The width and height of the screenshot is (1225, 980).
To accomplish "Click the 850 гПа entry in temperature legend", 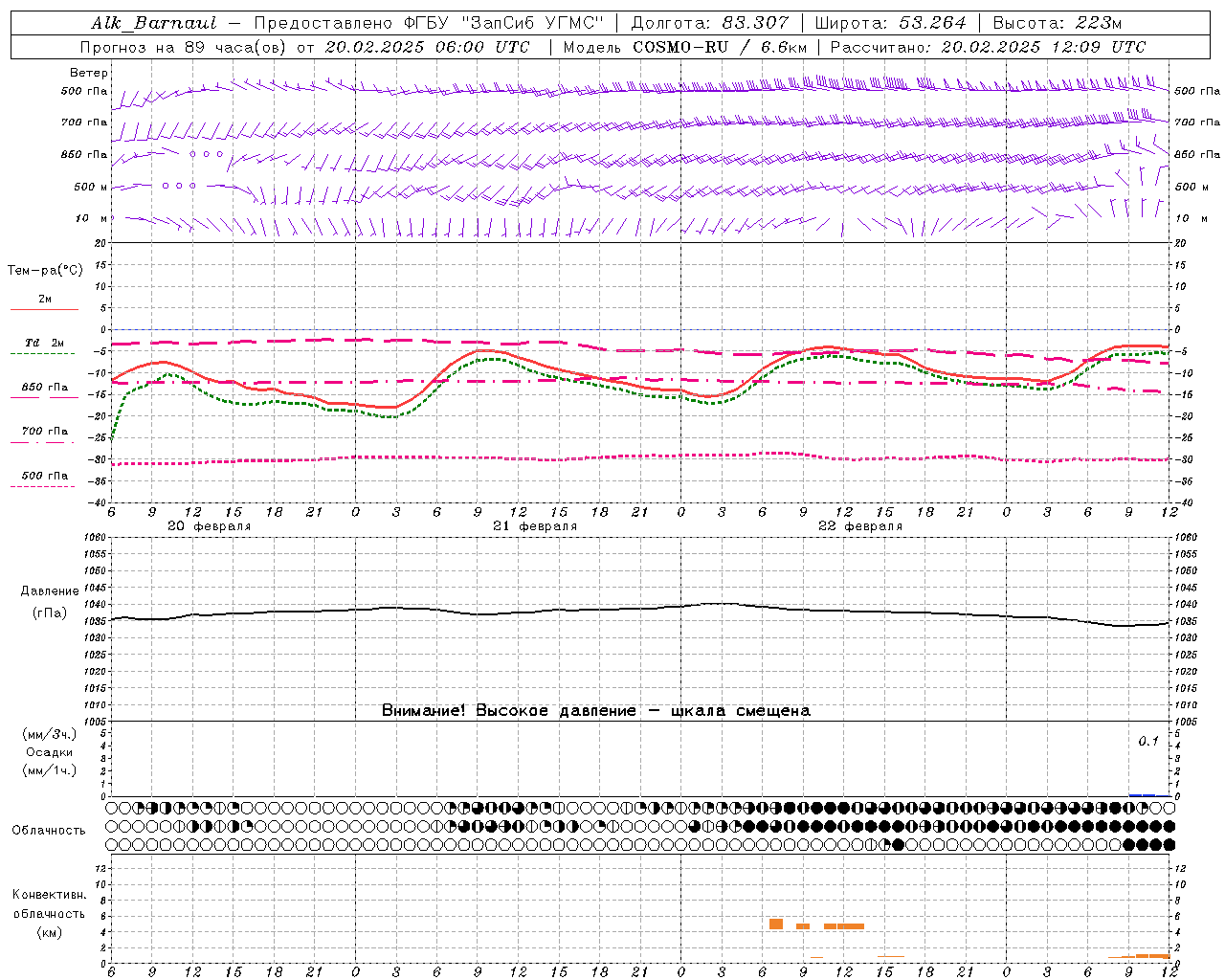I will pos(44,390).
